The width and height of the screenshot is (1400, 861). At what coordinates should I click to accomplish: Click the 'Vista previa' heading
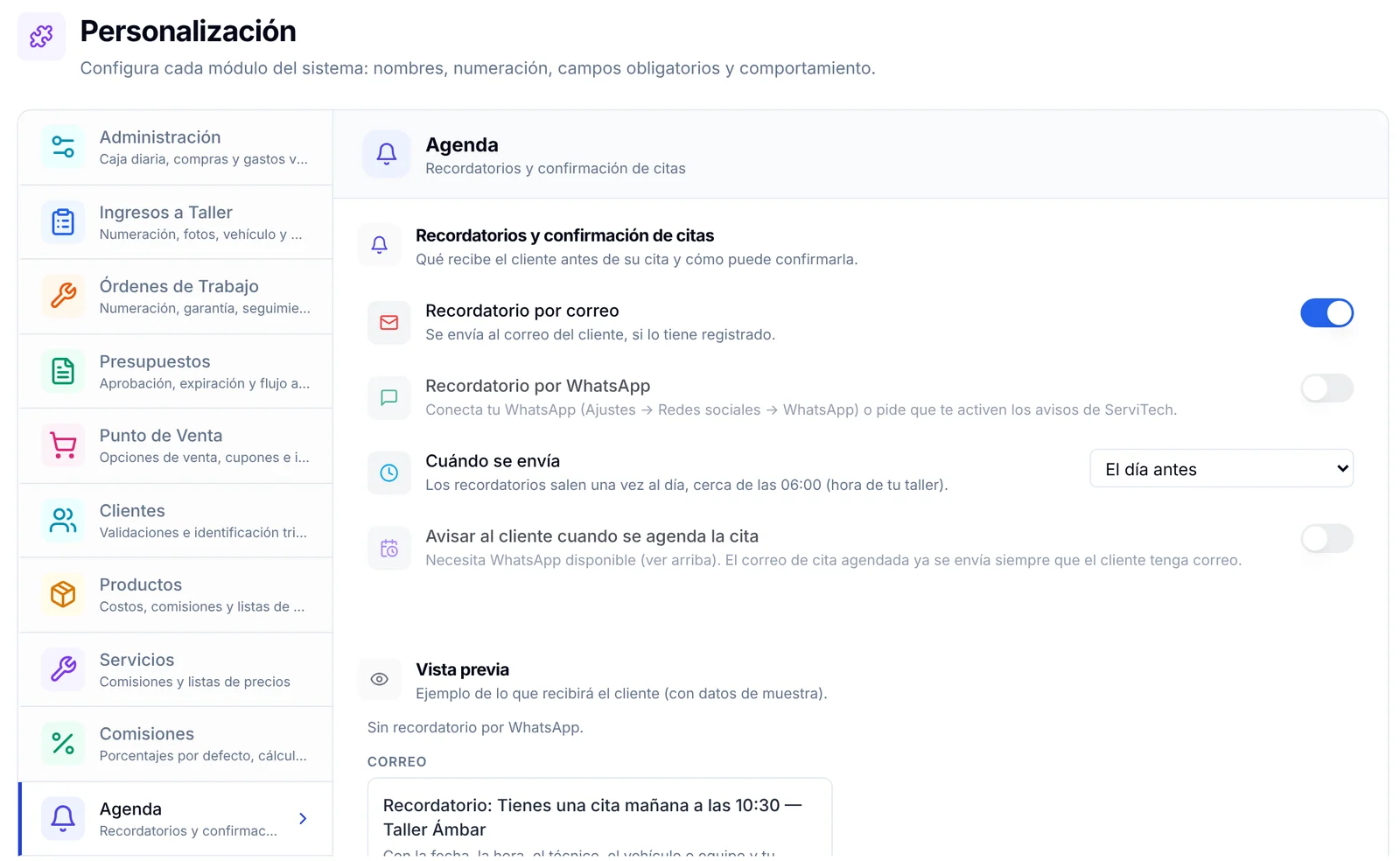pos(463,669)
